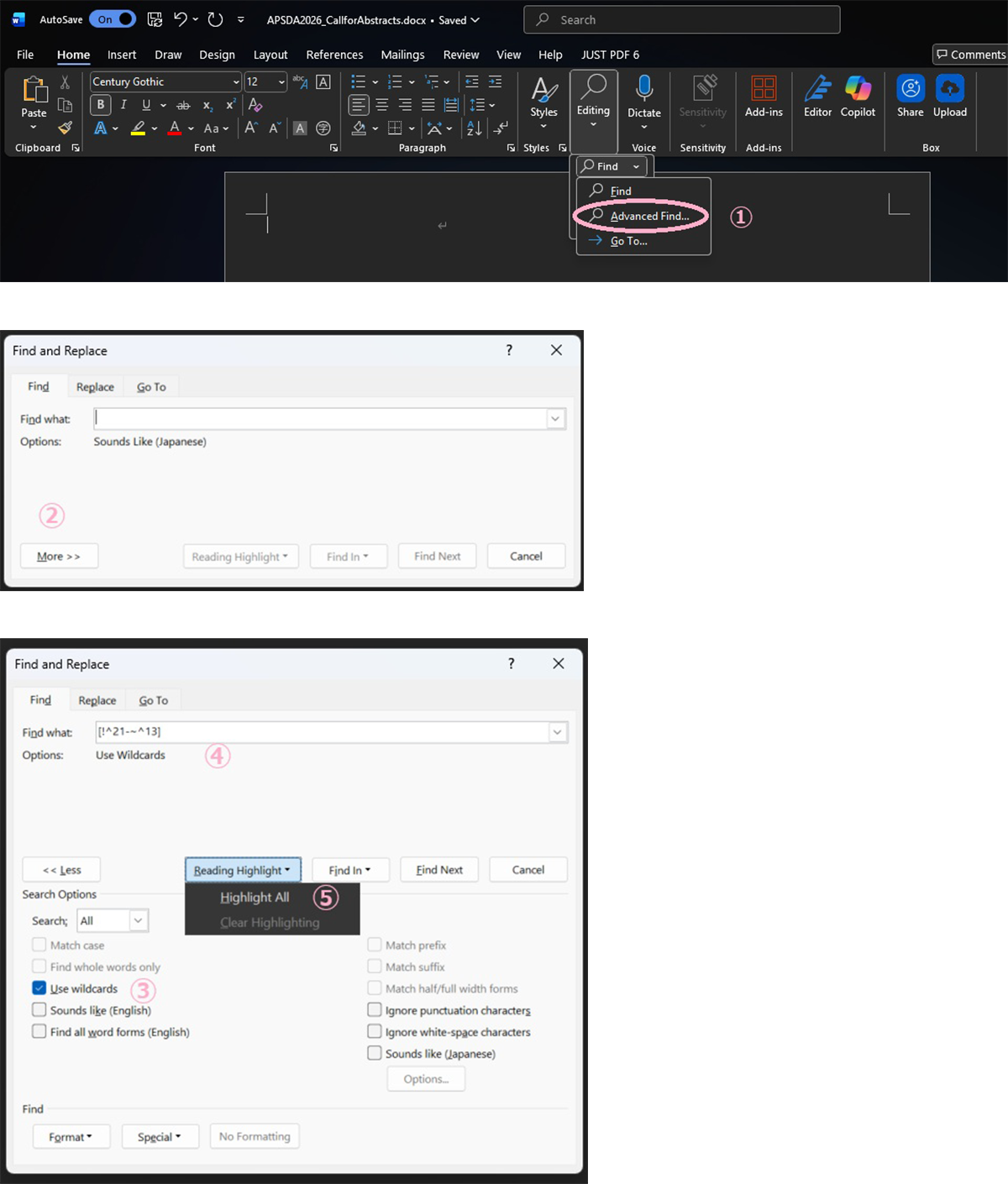Turn off the AutoSave toggle
The width and height of the screenshot is (1008, 1184).
coord(113,19)
